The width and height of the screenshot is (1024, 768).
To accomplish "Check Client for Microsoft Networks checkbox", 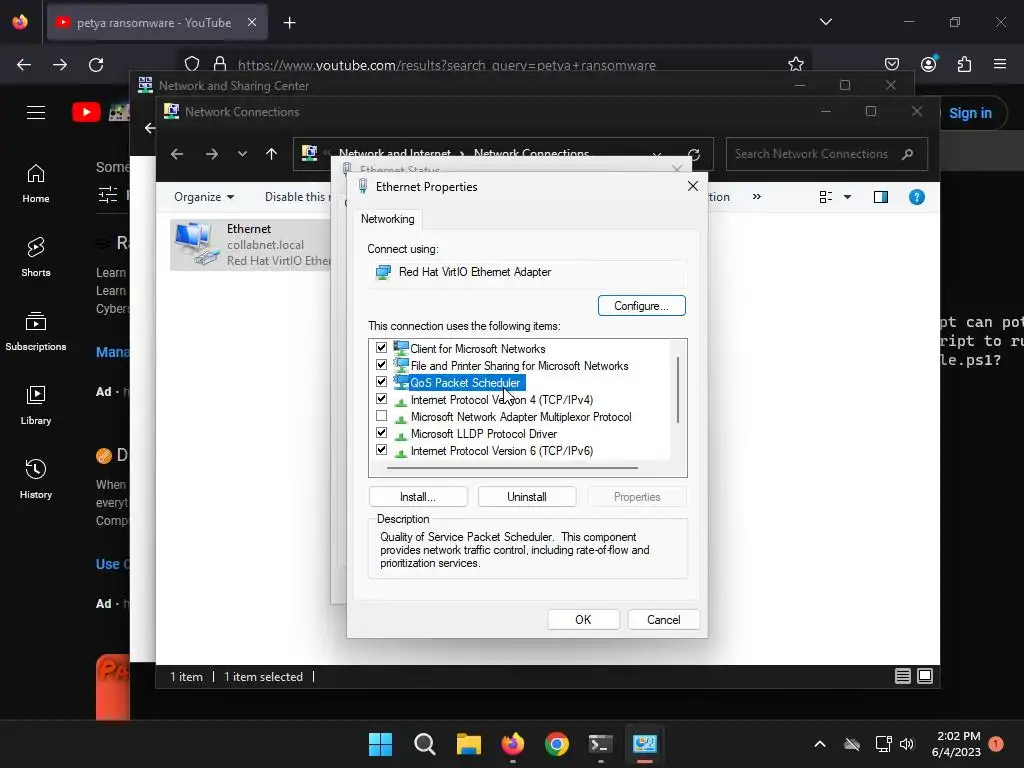I will coord(381,348).
